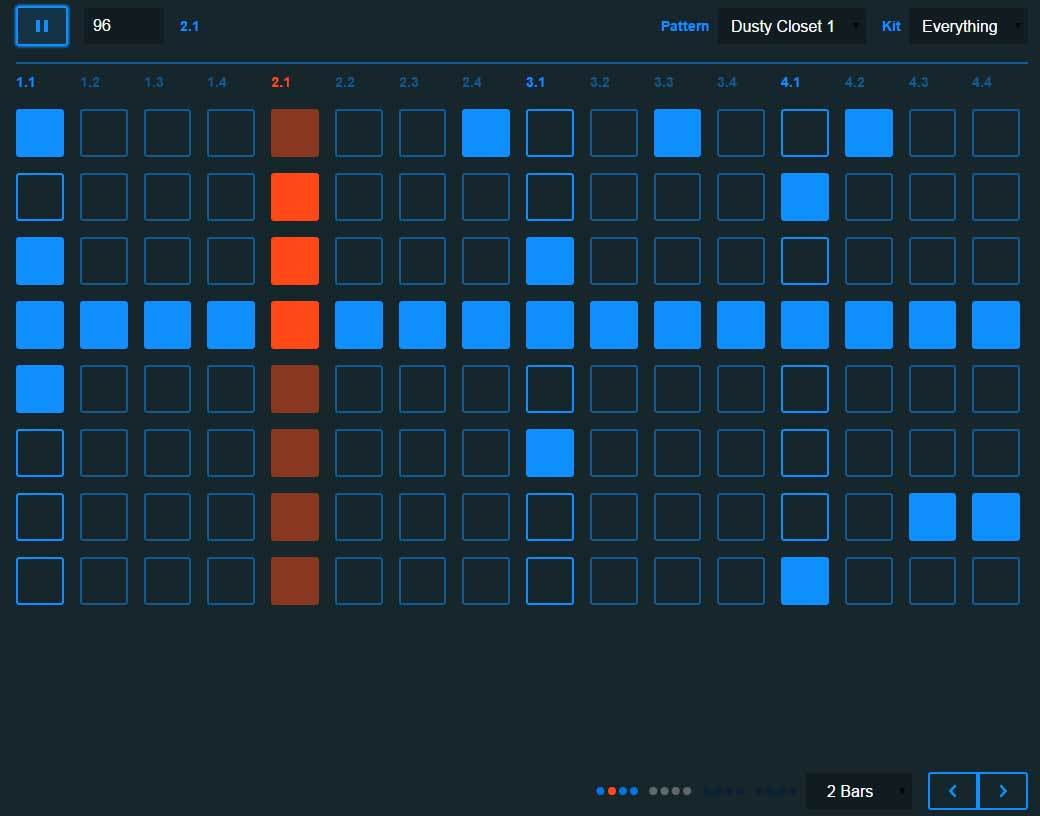The image size is (1040, 816).
Task: Turn off bottom-row active step under 4.1
Action: click(805, 581)
